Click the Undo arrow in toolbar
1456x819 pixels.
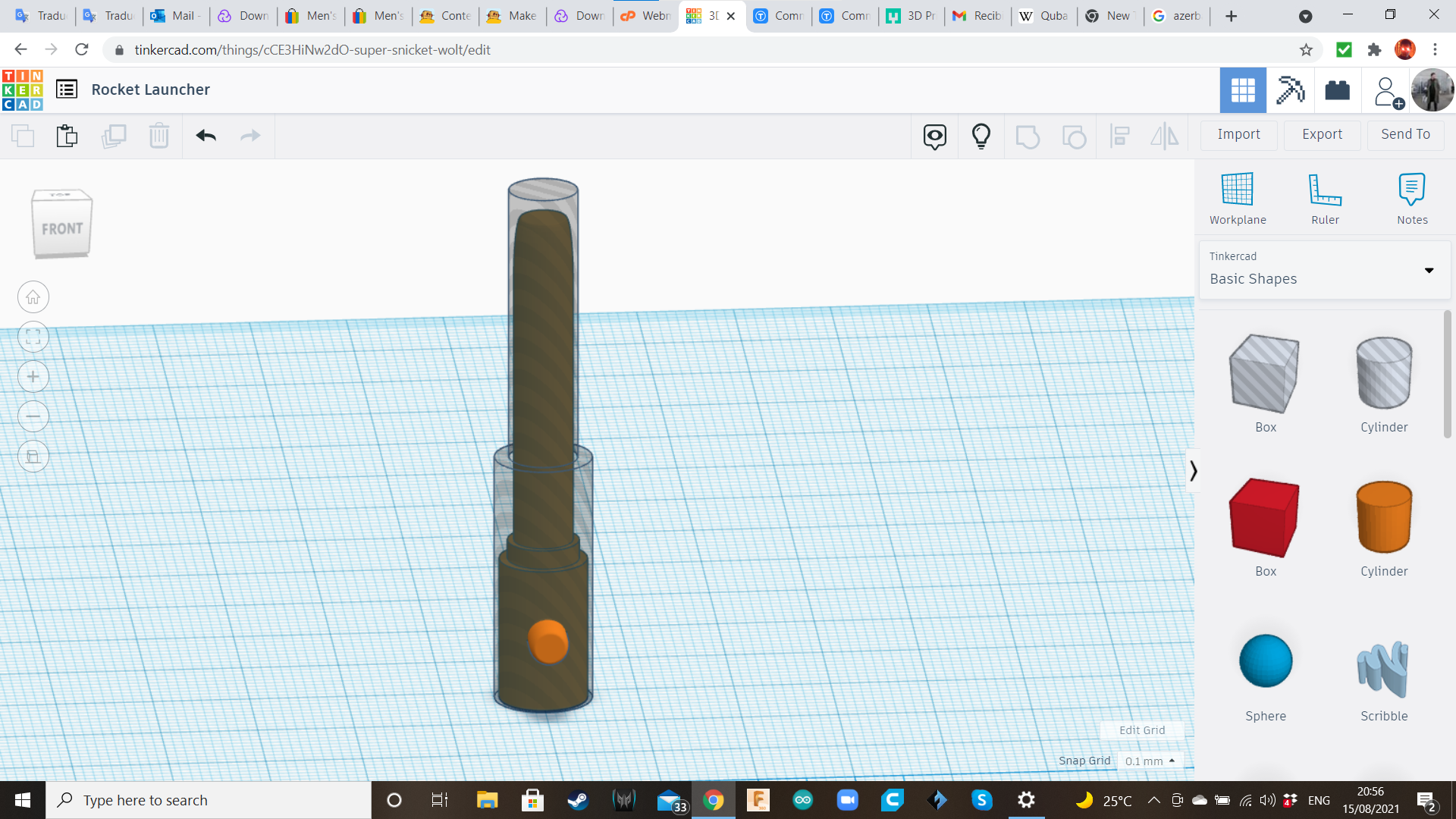coord(206,136)
